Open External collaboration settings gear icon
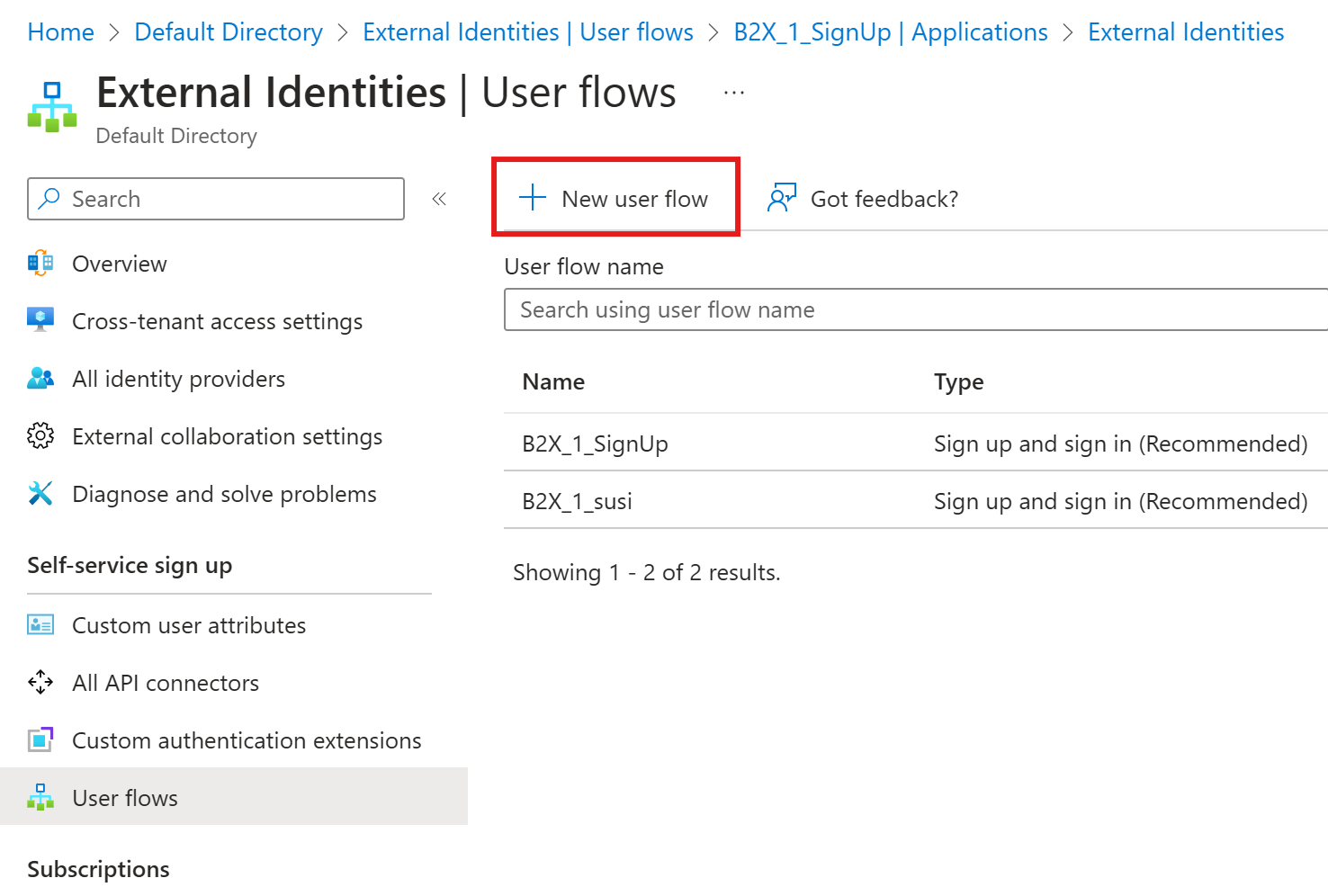 40,436
